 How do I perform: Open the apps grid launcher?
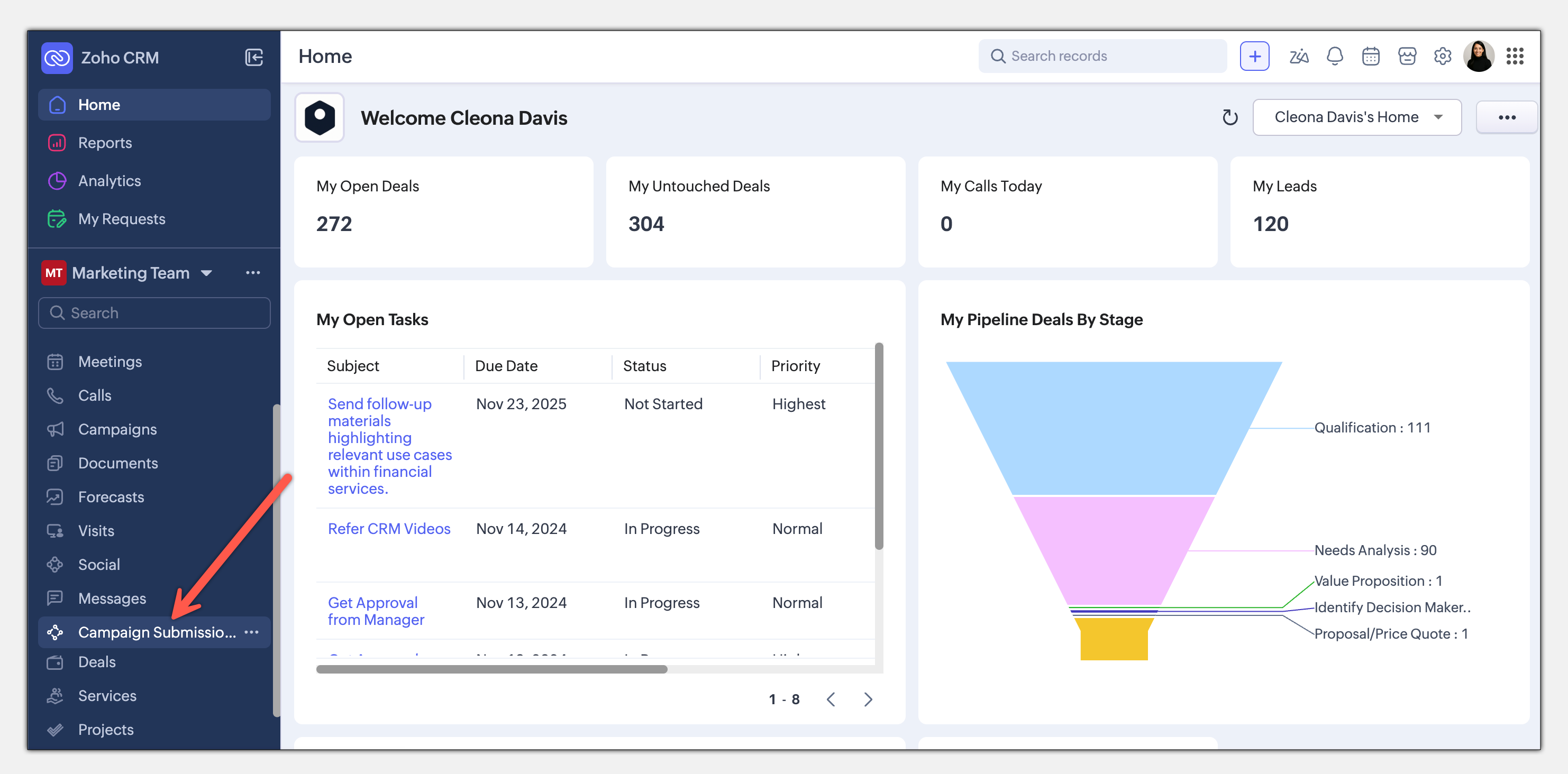coord(1515,57)
